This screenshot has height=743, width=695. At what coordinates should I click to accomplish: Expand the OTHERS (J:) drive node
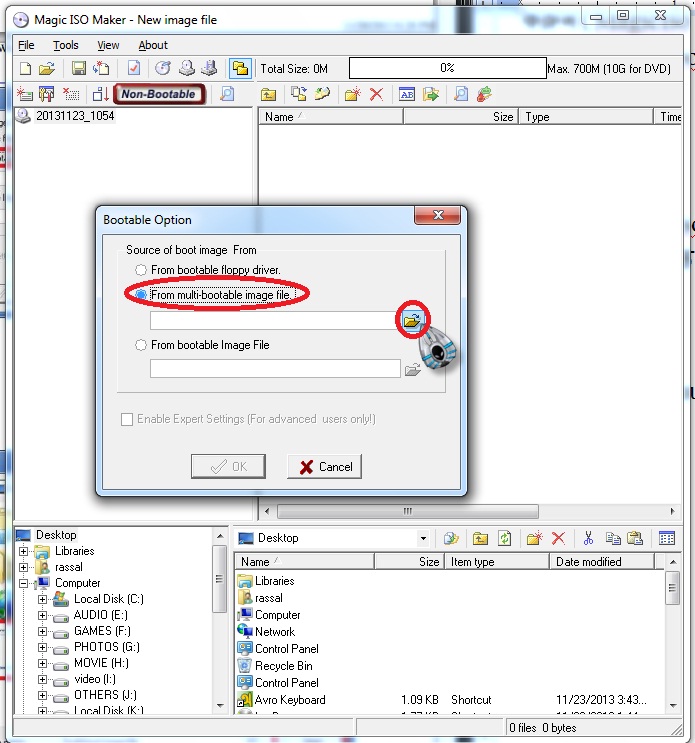coord(42,696)
